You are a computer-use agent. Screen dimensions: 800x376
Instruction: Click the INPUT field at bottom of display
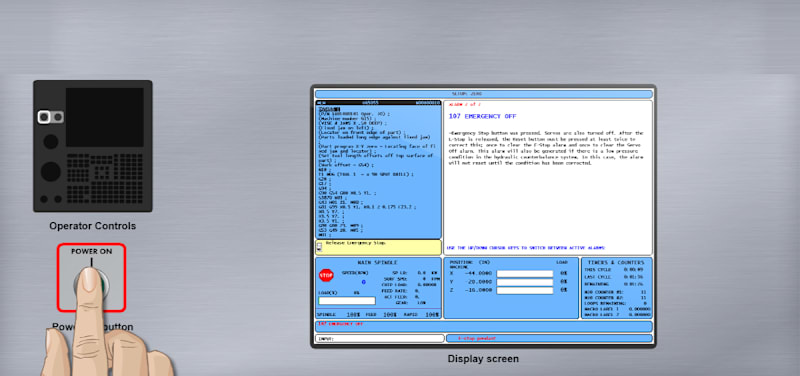coord(380,338)
